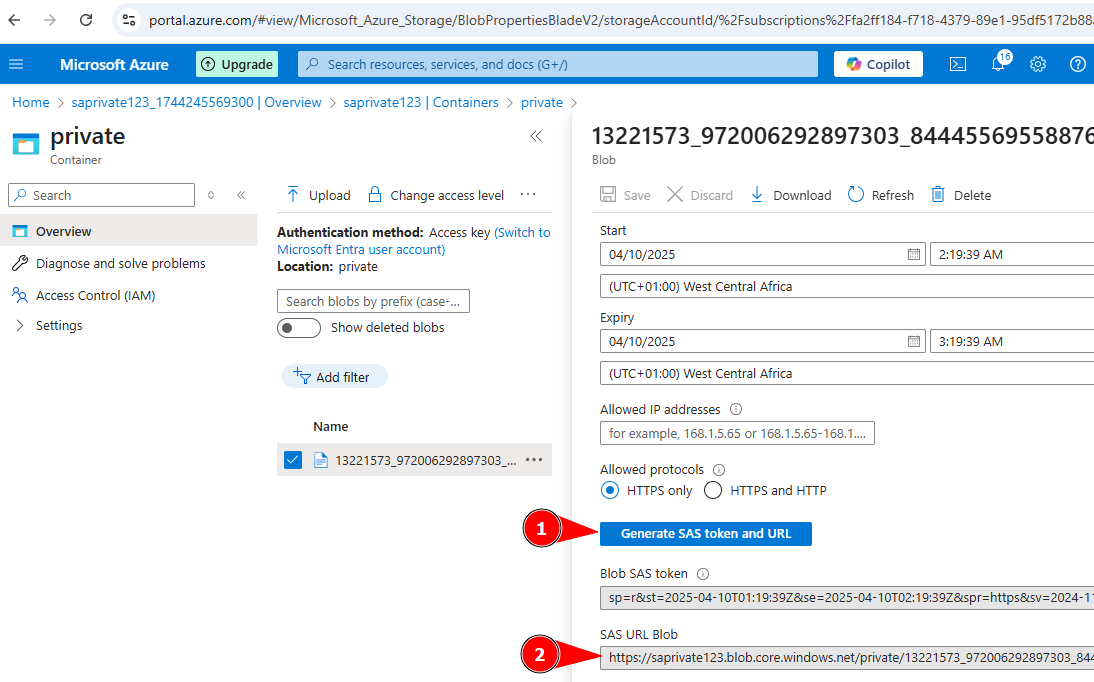Open the Azure portal hamburger menu
Viewport: 1094px width, 682px height.
(x=16, y=64)
